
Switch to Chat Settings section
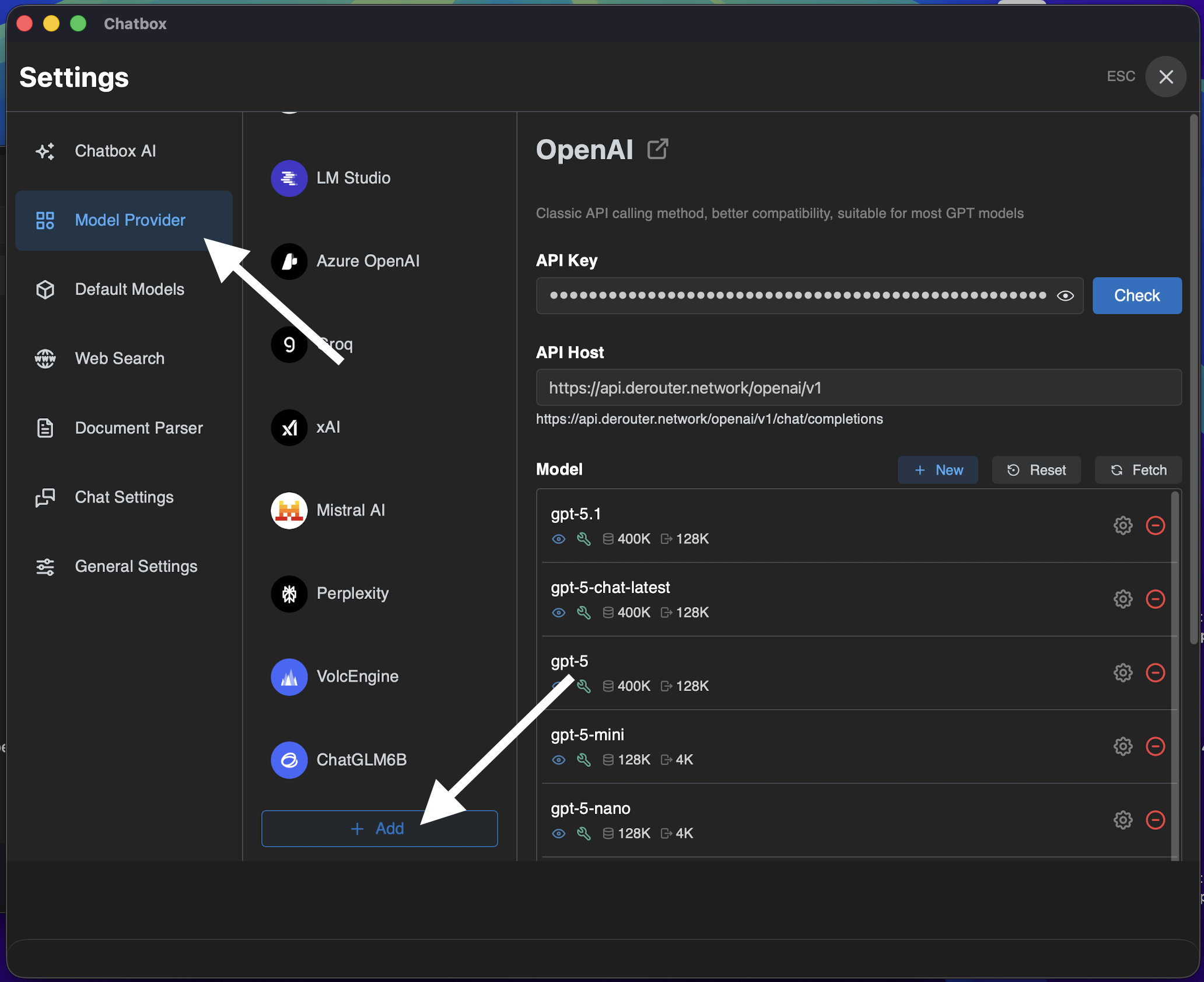point(124,497)
